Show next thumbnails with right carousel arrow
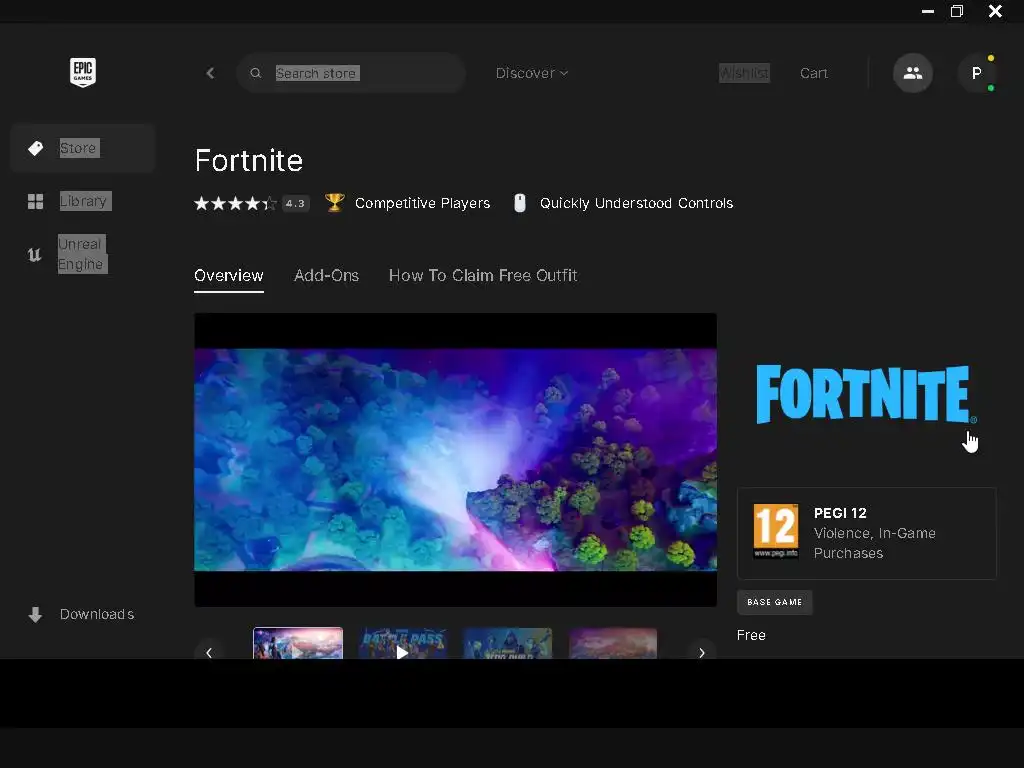Screen dimensions: 1024x768 (701, 652)
